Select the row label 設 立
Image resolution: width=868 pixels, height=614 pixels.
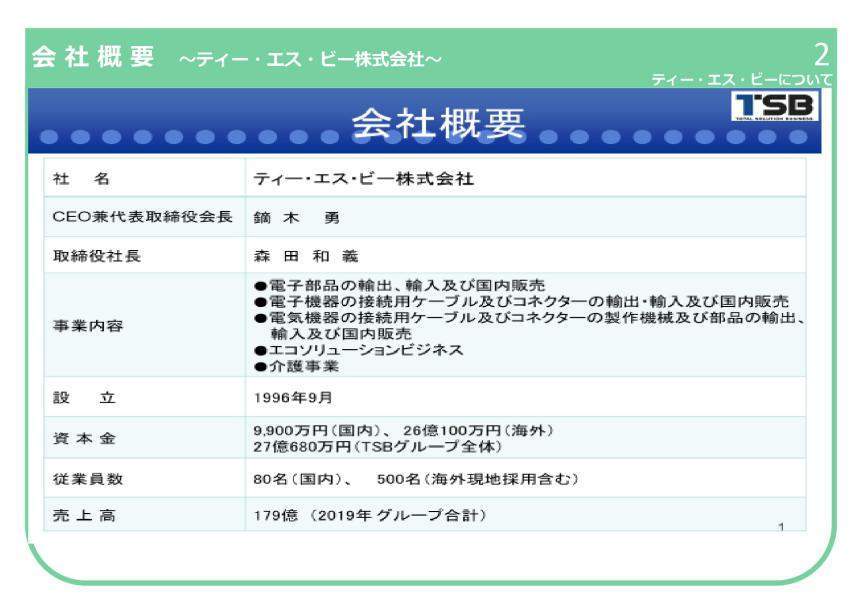[x=84, y=398]
